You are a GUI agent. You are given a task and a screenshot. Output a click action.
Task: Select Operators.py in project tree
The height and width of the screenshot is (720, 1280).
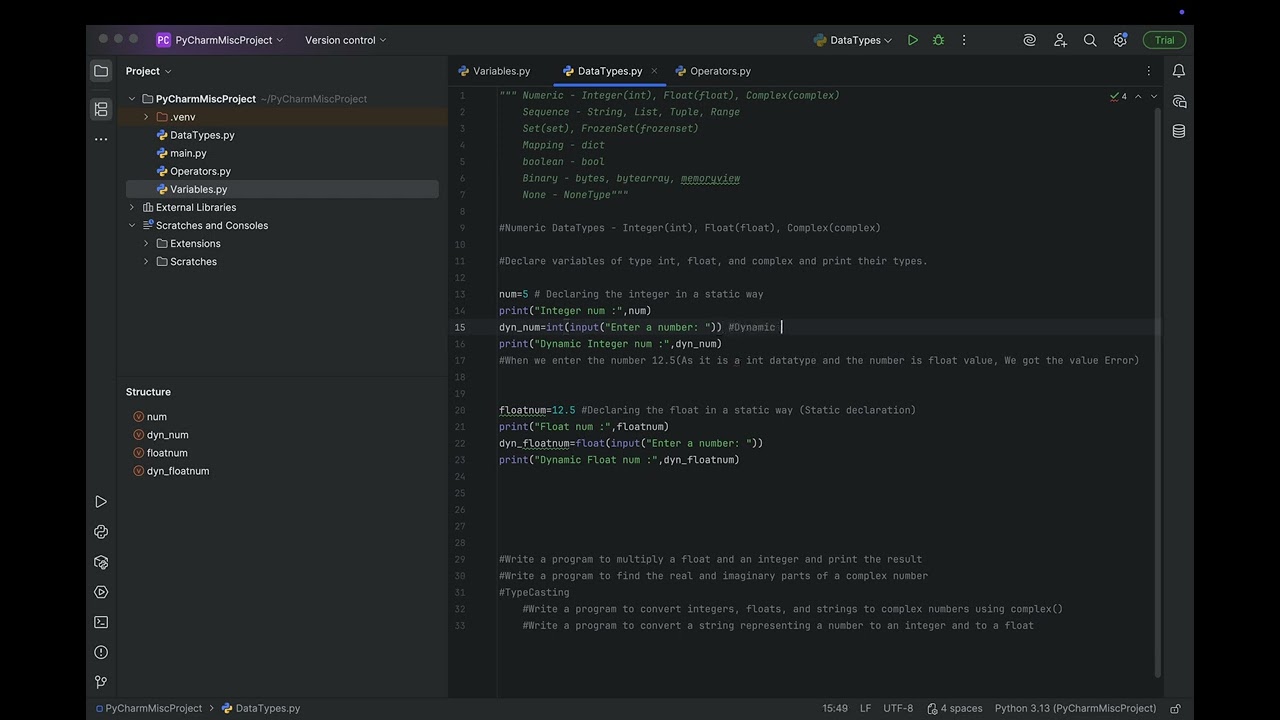[200, 171]
